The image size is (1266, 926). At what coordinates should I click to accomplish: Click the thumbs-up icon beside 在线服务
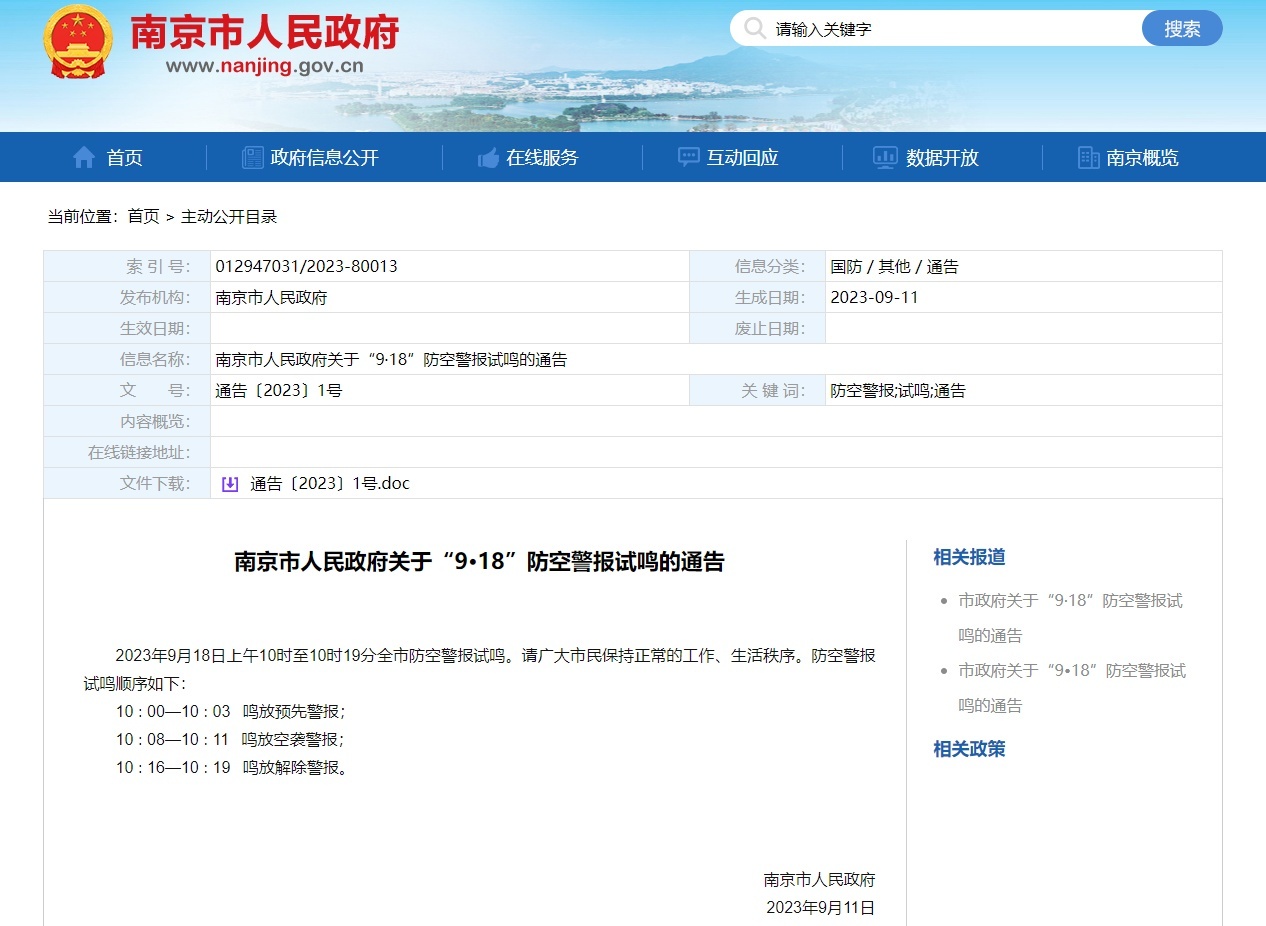pyautogui.click(x=488, y=157)
